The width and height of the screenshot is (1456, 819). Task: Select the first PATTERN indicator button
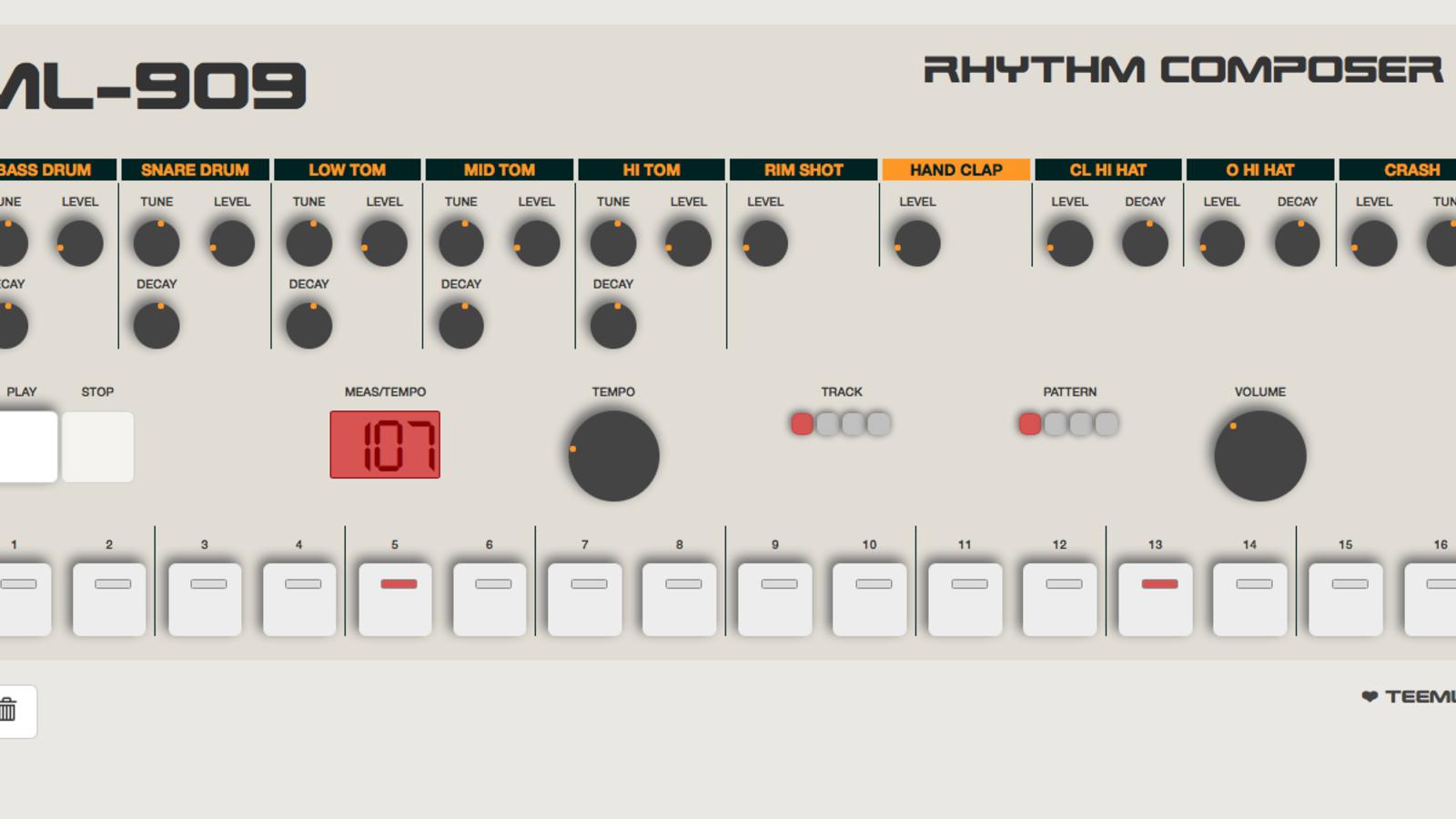(x=1029, y=423)
